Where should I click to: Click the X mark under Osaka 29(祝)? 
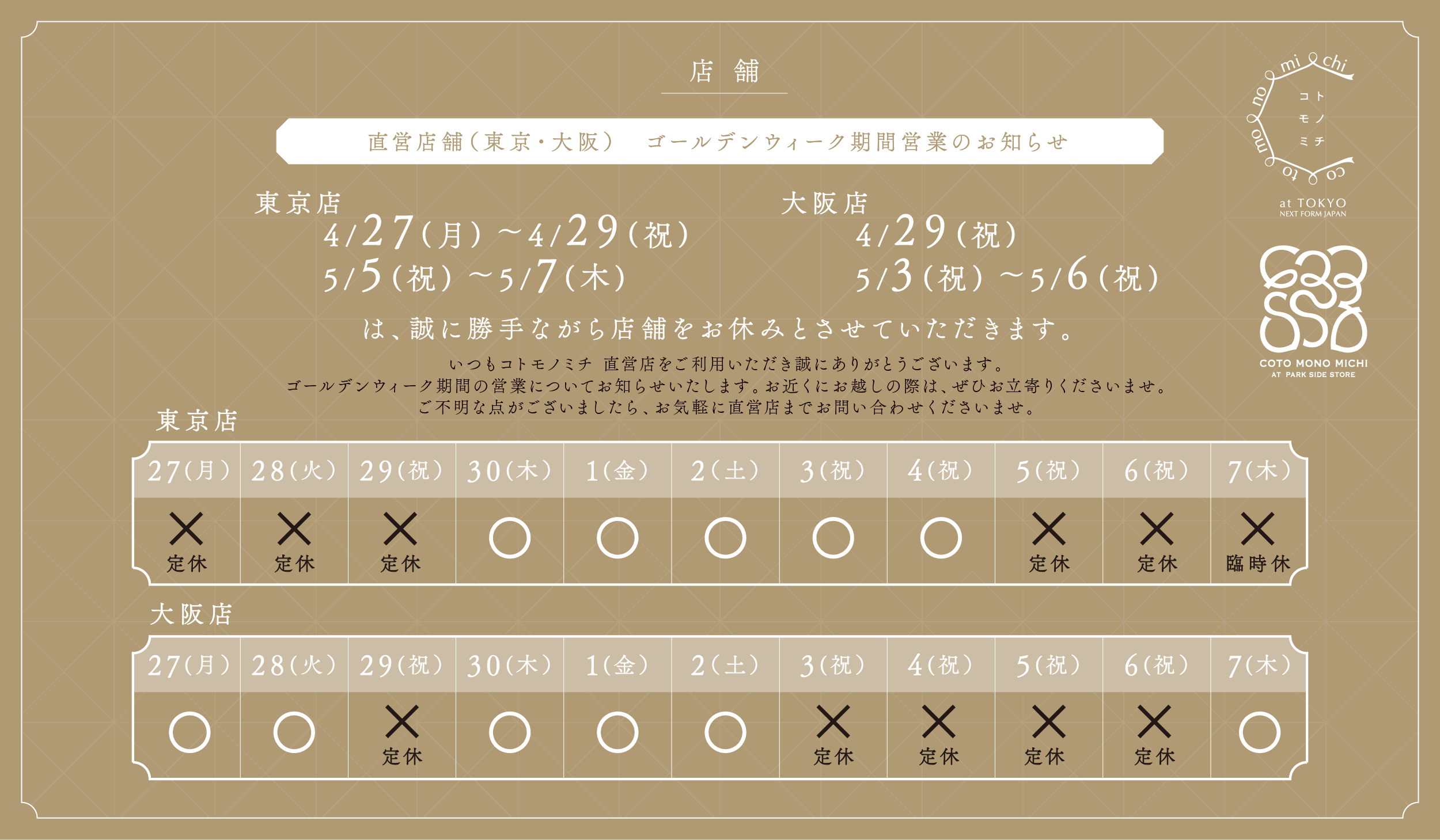401,721
